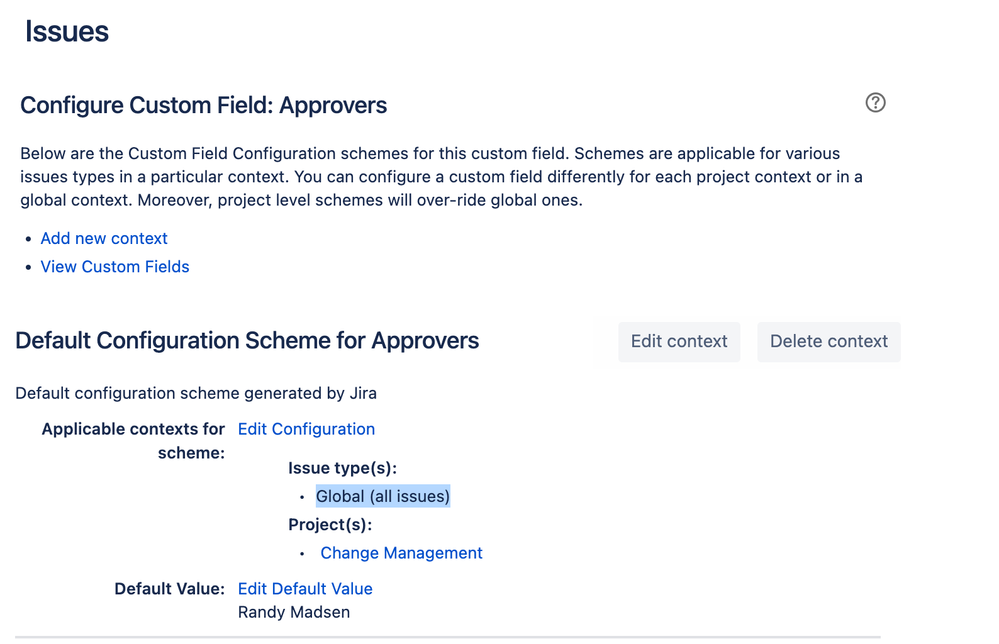The height and width of the screenshot is (644, 999).
Task: Click the Applicable contexts for scheme label
Action: (134, 440)
